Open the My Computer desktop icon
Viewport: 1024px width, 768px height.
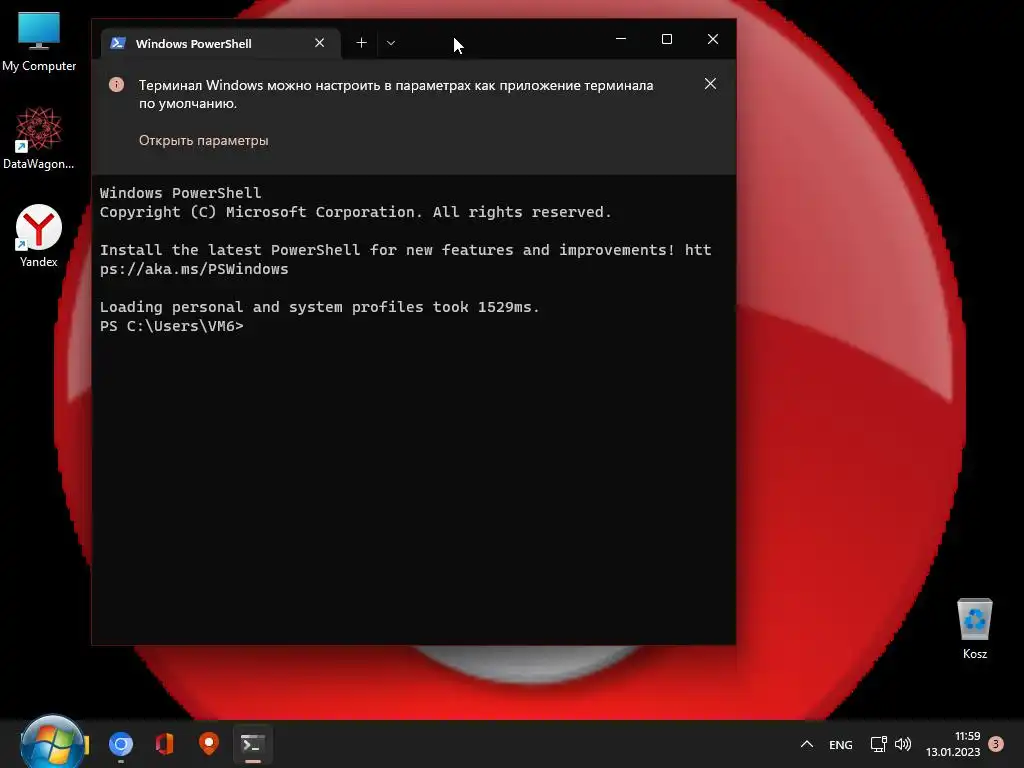point(39,42)
